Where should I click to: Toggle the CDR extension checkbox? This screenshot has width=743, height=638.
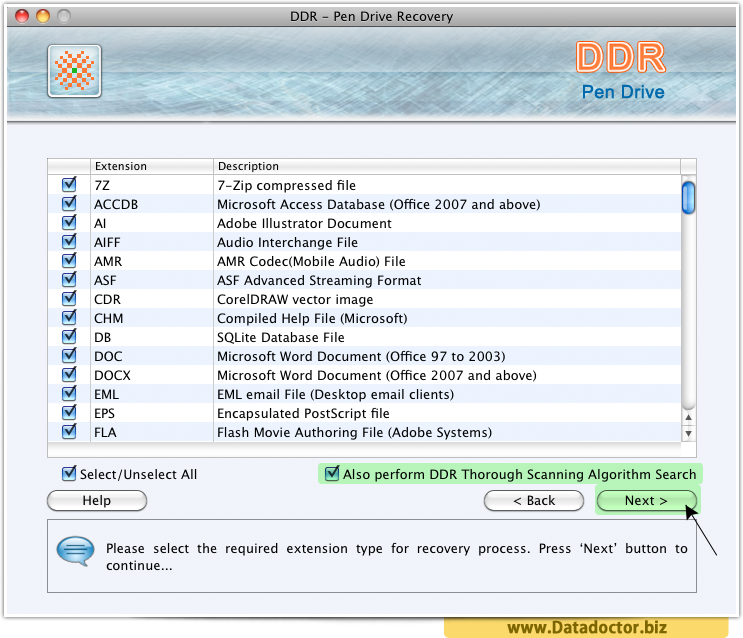69,298
